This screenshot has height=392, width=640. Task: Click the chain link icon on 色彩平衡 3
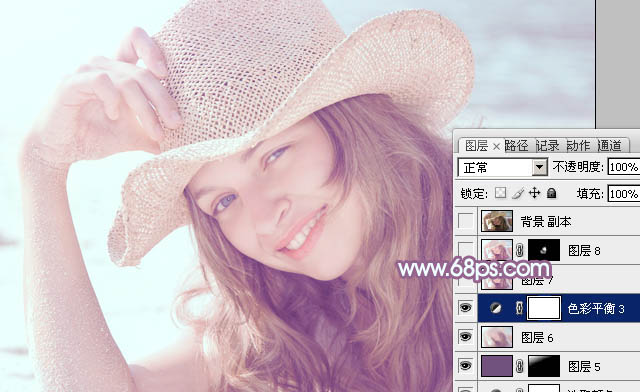(x=520, y=308)
